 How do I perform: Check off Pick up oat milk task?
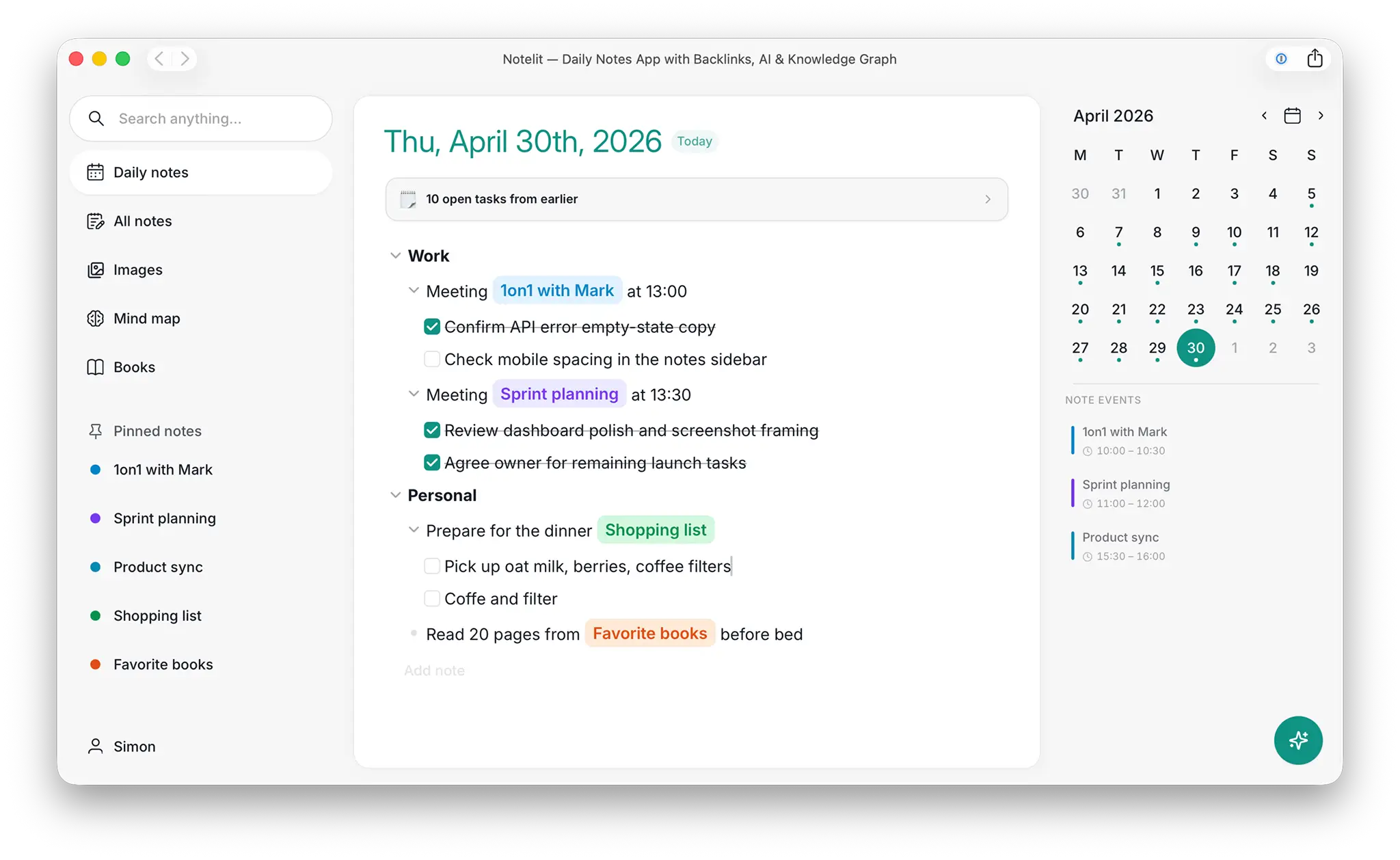coord(431,566)
